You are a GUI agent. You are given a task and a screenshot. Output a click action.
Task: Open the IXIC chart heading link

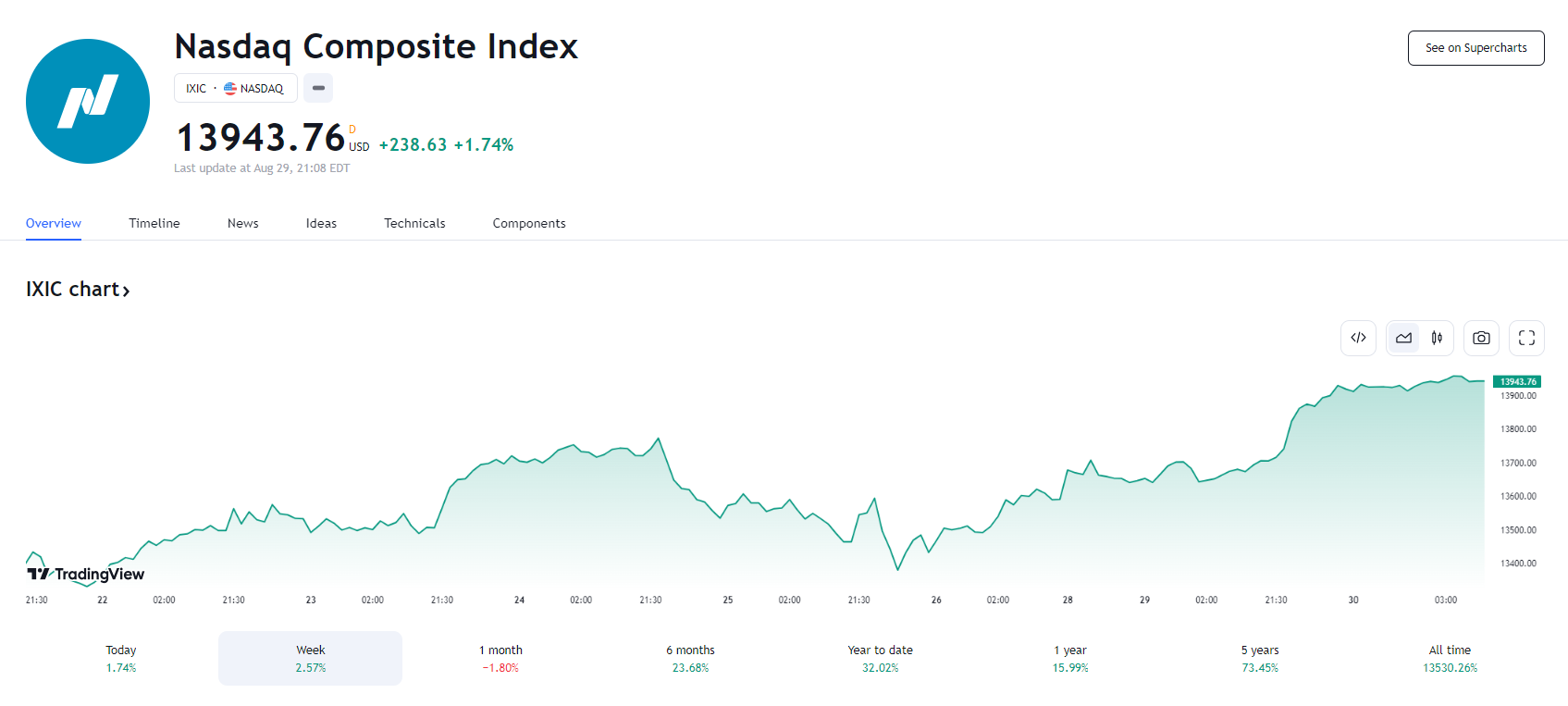pos(78,290)
